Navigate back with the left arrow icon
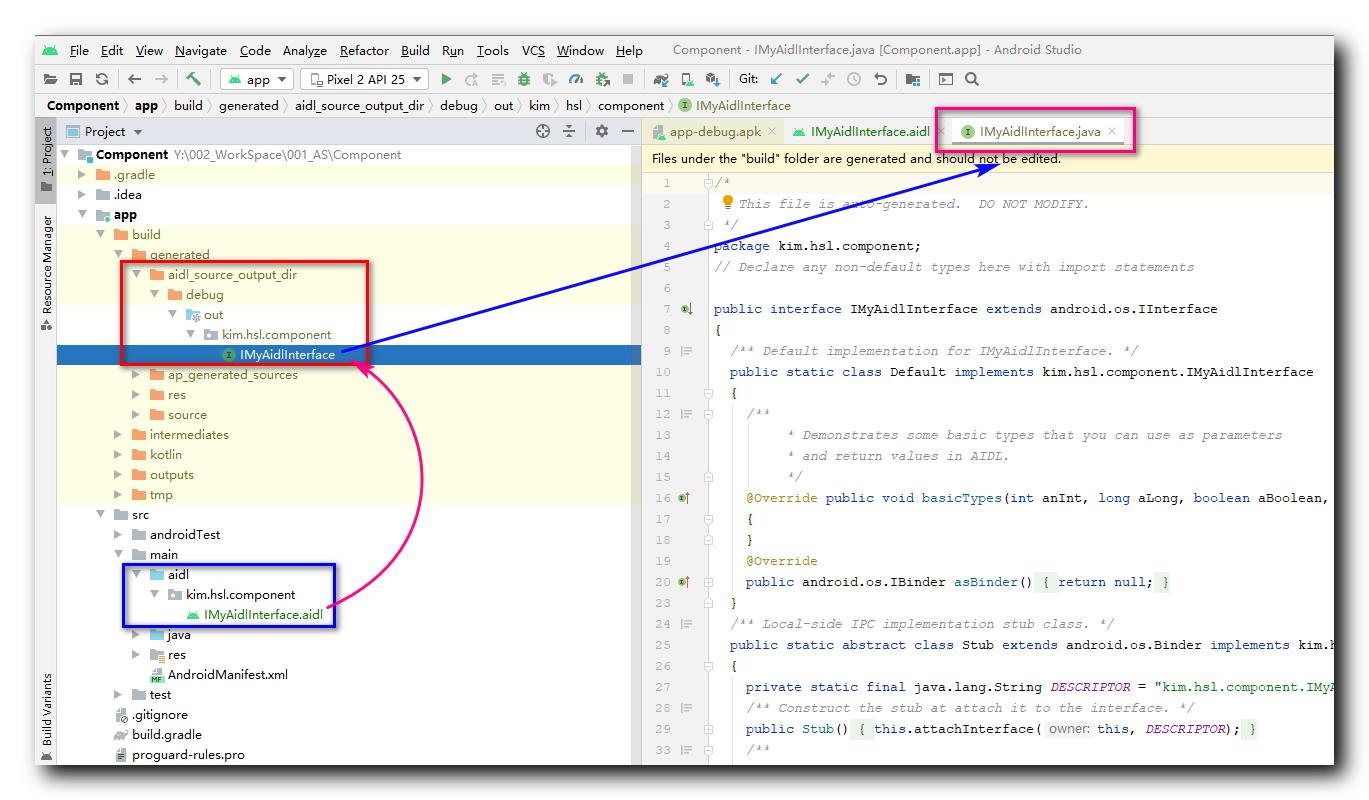Image resolution: width=1369 pixels, height=800 pixels. (x=134, y=79)
